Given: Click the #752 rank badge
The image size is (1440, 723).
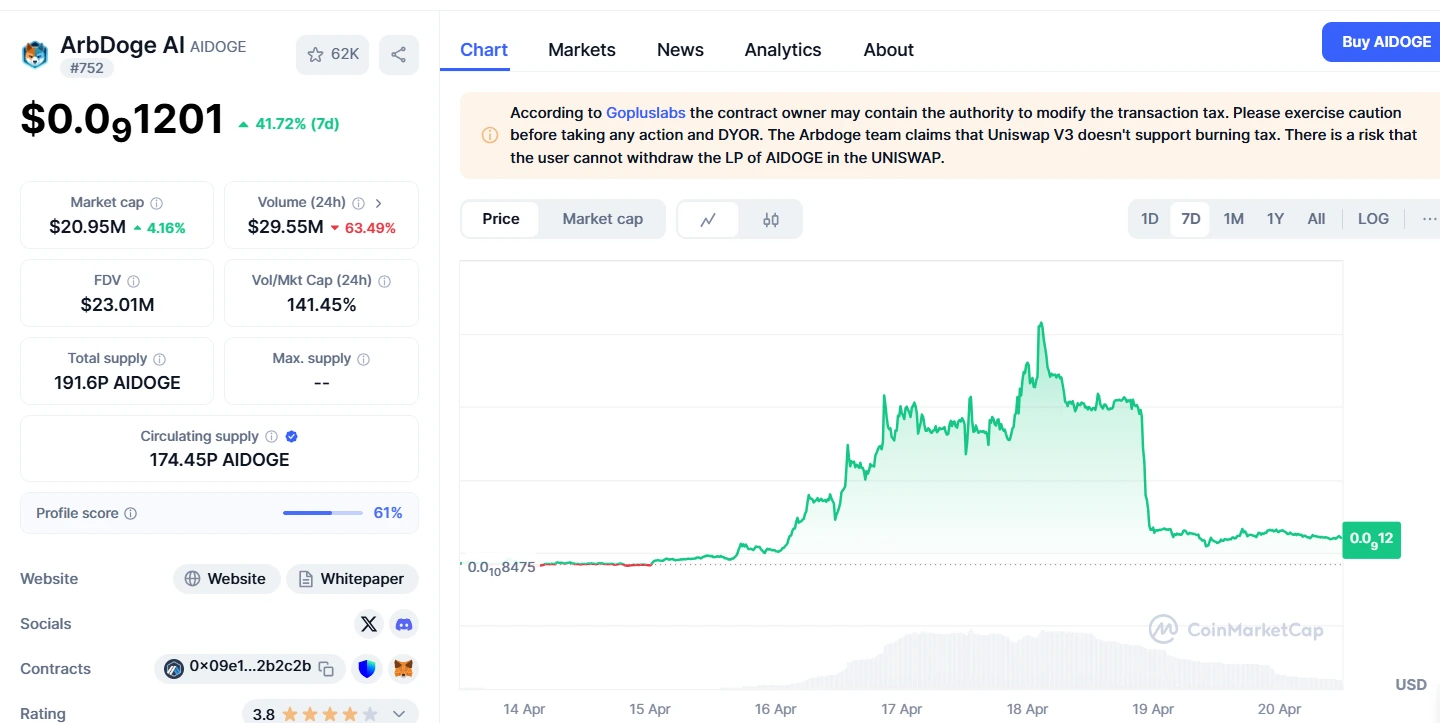Looking at the screenshot, I should click(x=87, y=68).
